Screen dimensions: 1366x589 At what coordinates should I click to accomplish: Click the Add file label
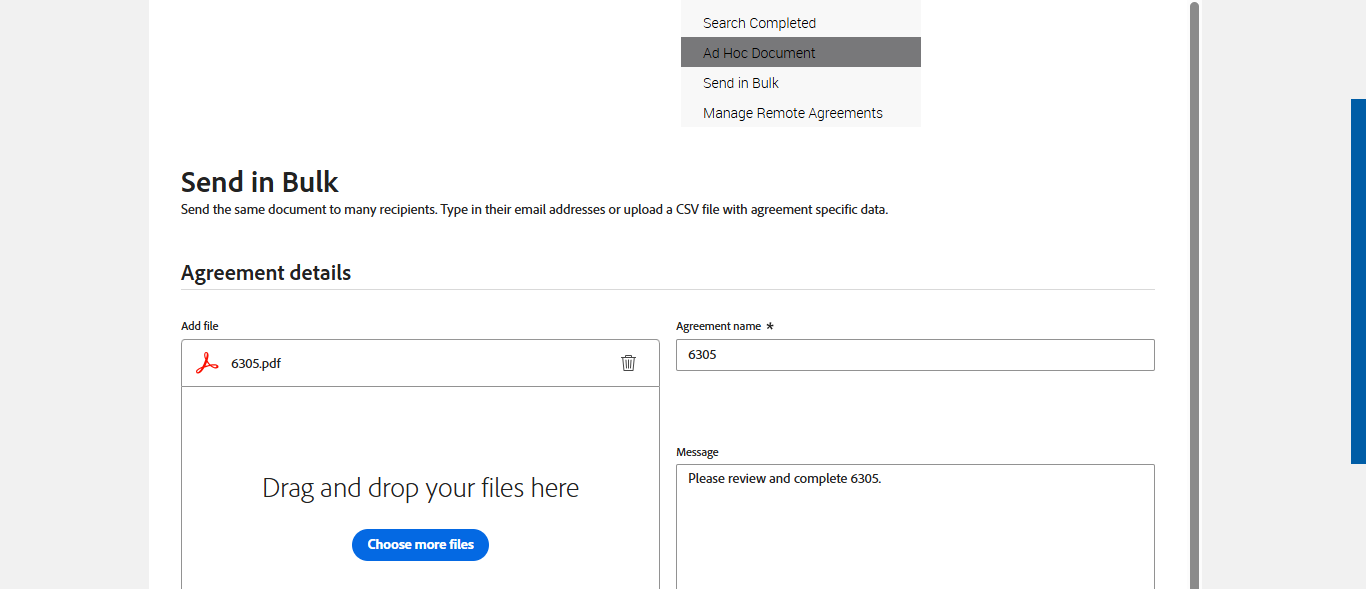(199, 326)
